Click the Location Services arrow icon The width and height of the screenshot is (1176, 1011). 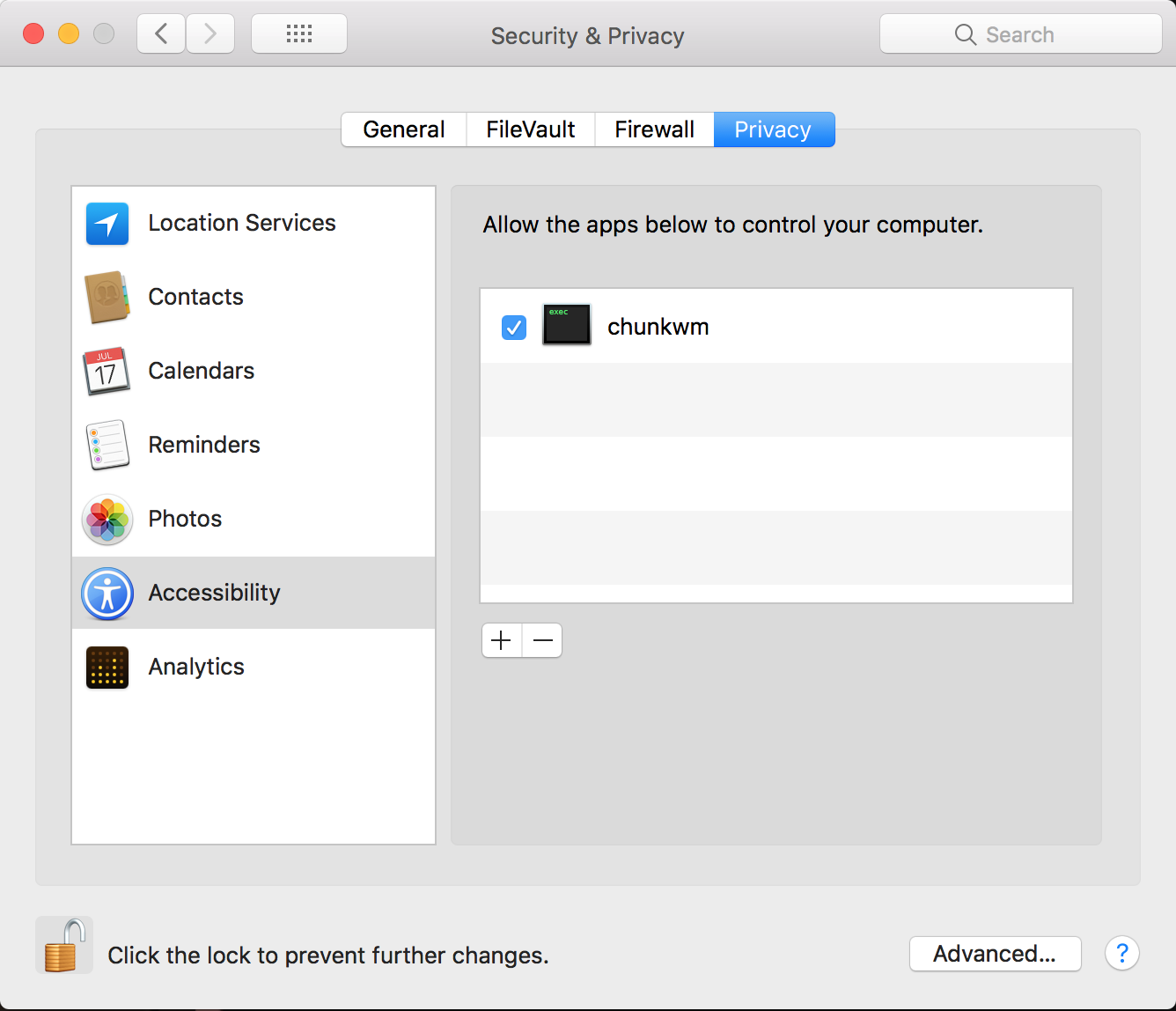(x=107, y=224)
